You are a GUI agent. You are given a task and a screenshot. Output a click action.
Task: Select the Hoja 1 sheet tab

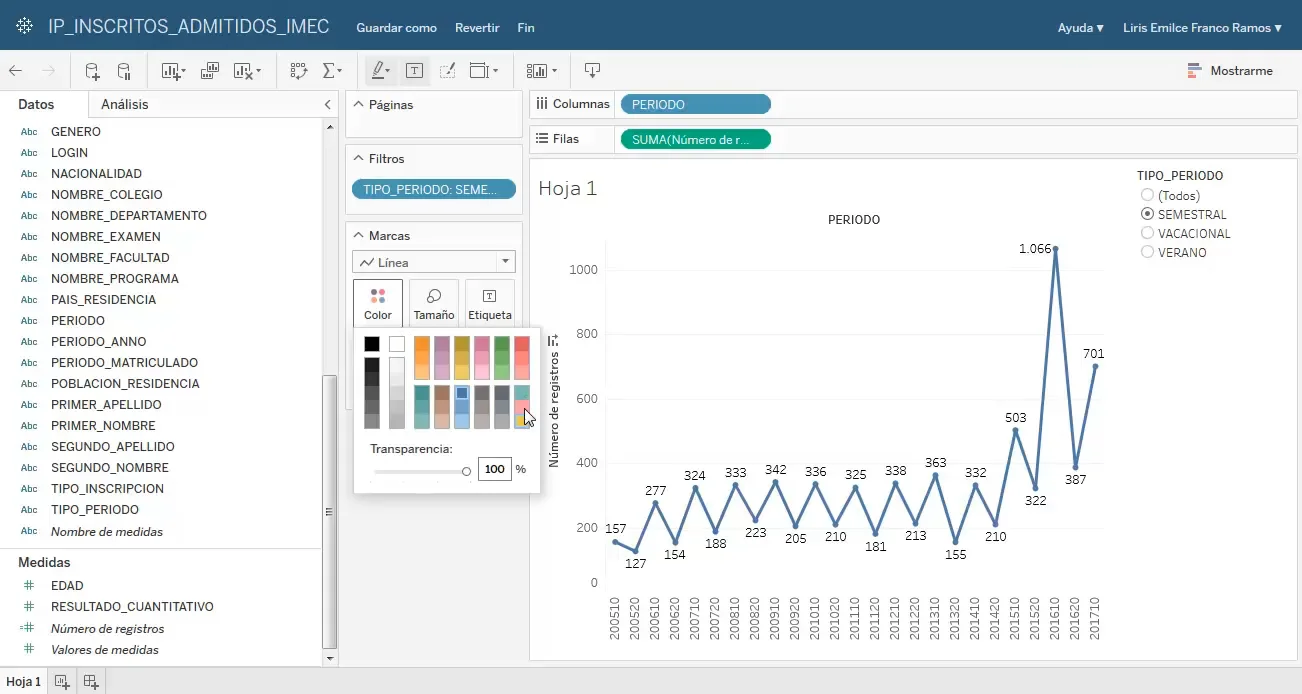point(24,682)
